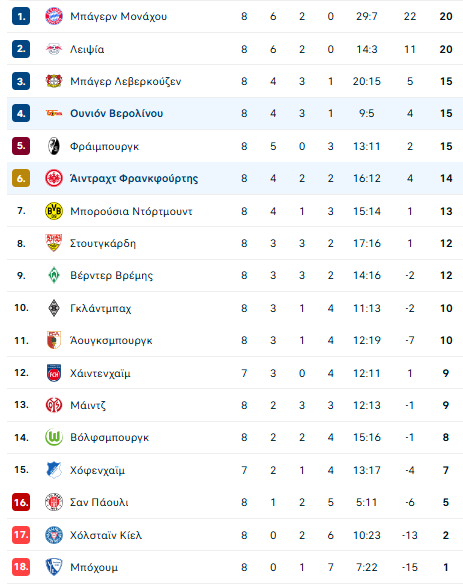Open team Άιντραχτ Φρανκφούρτης
The height and width of the screenshot is (584, 463).
pyautogui.click(x=134, y=178)
